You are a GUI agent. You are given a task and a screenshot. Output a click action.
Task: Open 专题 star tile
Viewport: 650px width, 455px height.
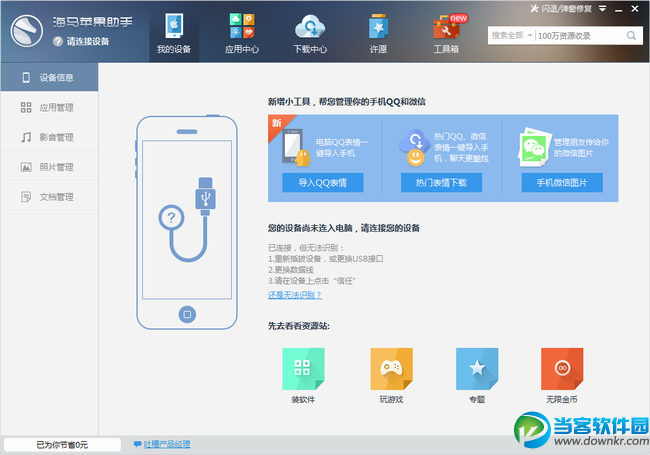[477, 369]
